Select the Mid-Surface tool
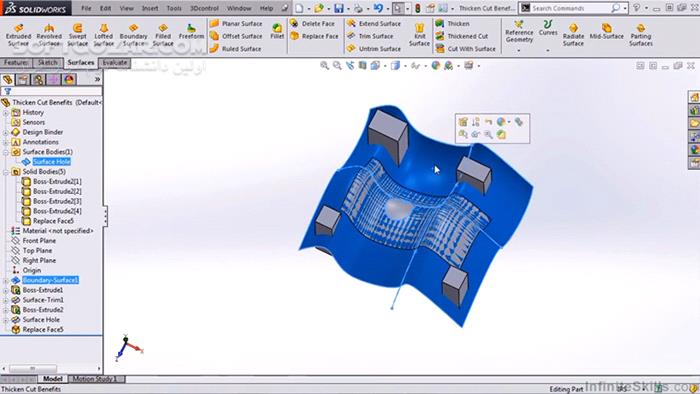The height and width of the screenshot is (394, 700). (606, 31)
